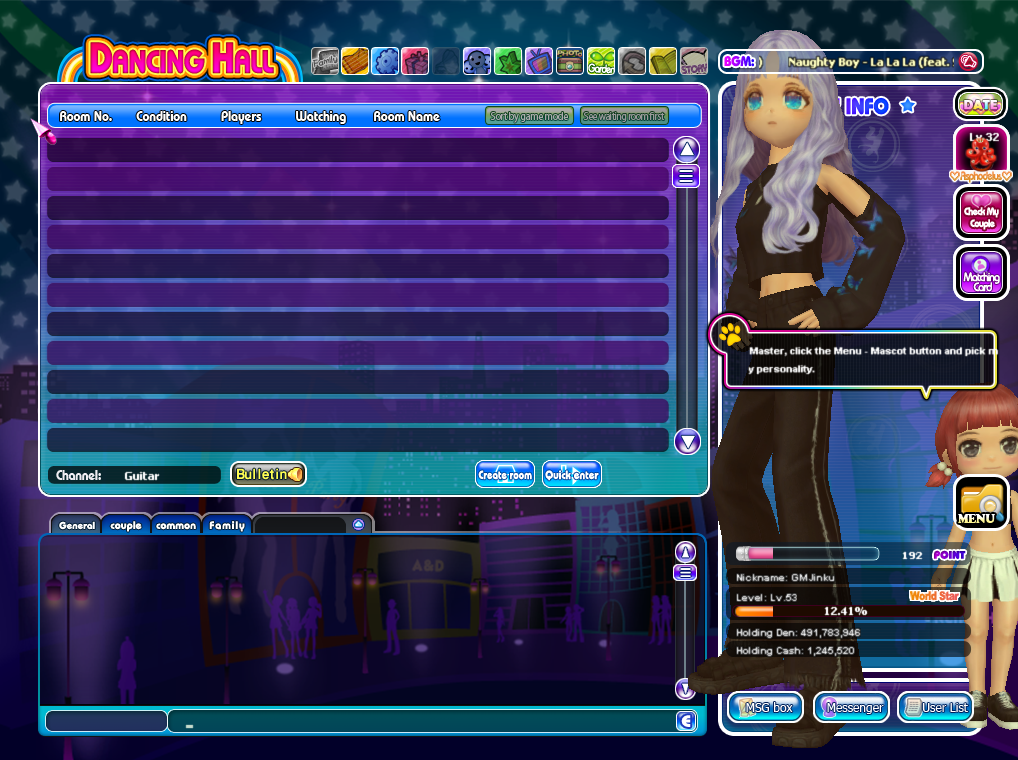The image size is (1018, 760).
Task: Click the Matching Card icon
Action: click(981, 271)
